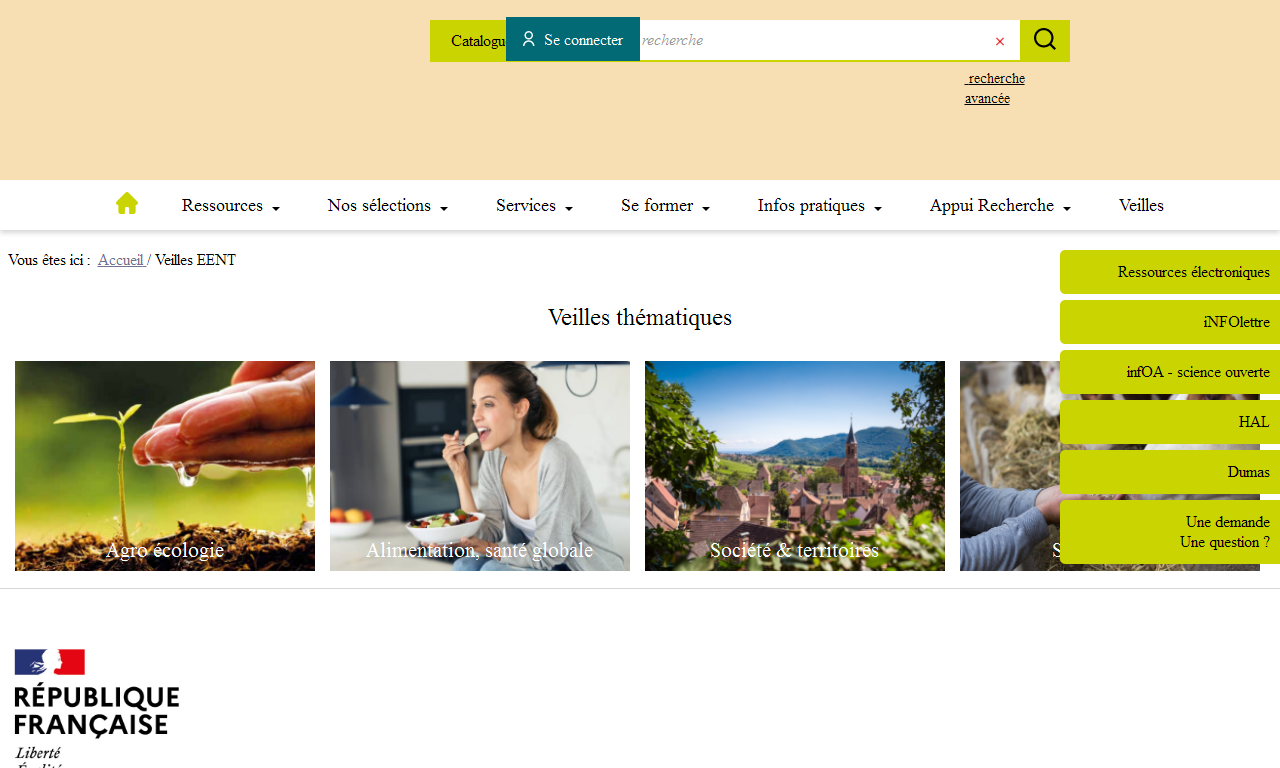1280x768 pixels.
Task: Open the Infos pratiques menu
Action: [819, 205]
